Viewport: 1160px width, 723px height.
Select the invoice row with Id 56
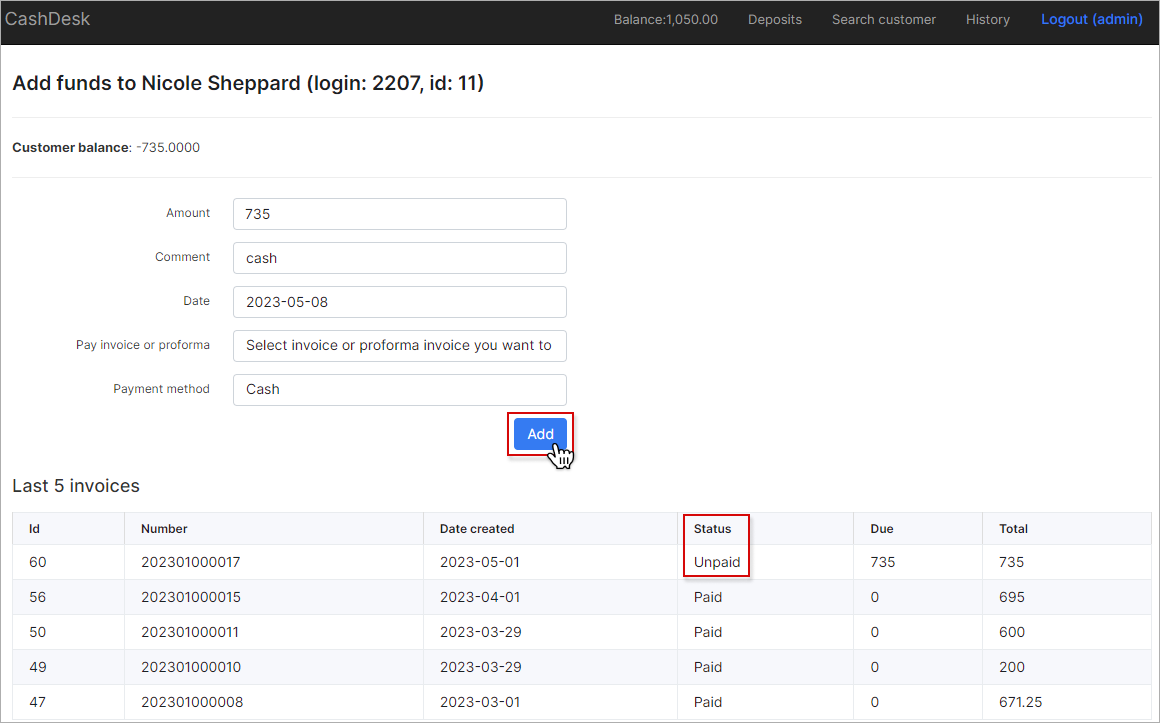tap(38, 597)
